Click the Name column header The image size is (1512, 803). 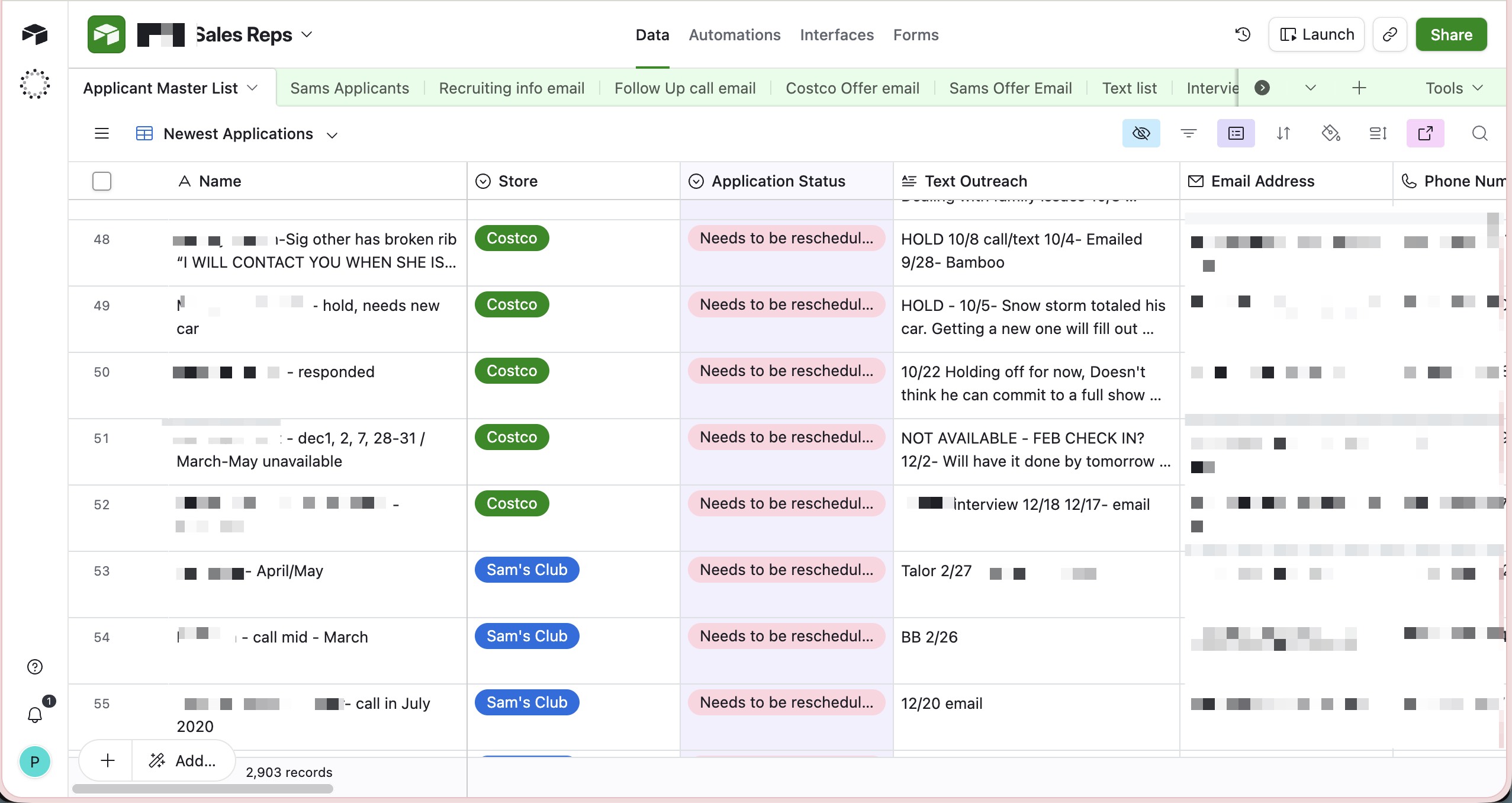[x=319, y=181]
